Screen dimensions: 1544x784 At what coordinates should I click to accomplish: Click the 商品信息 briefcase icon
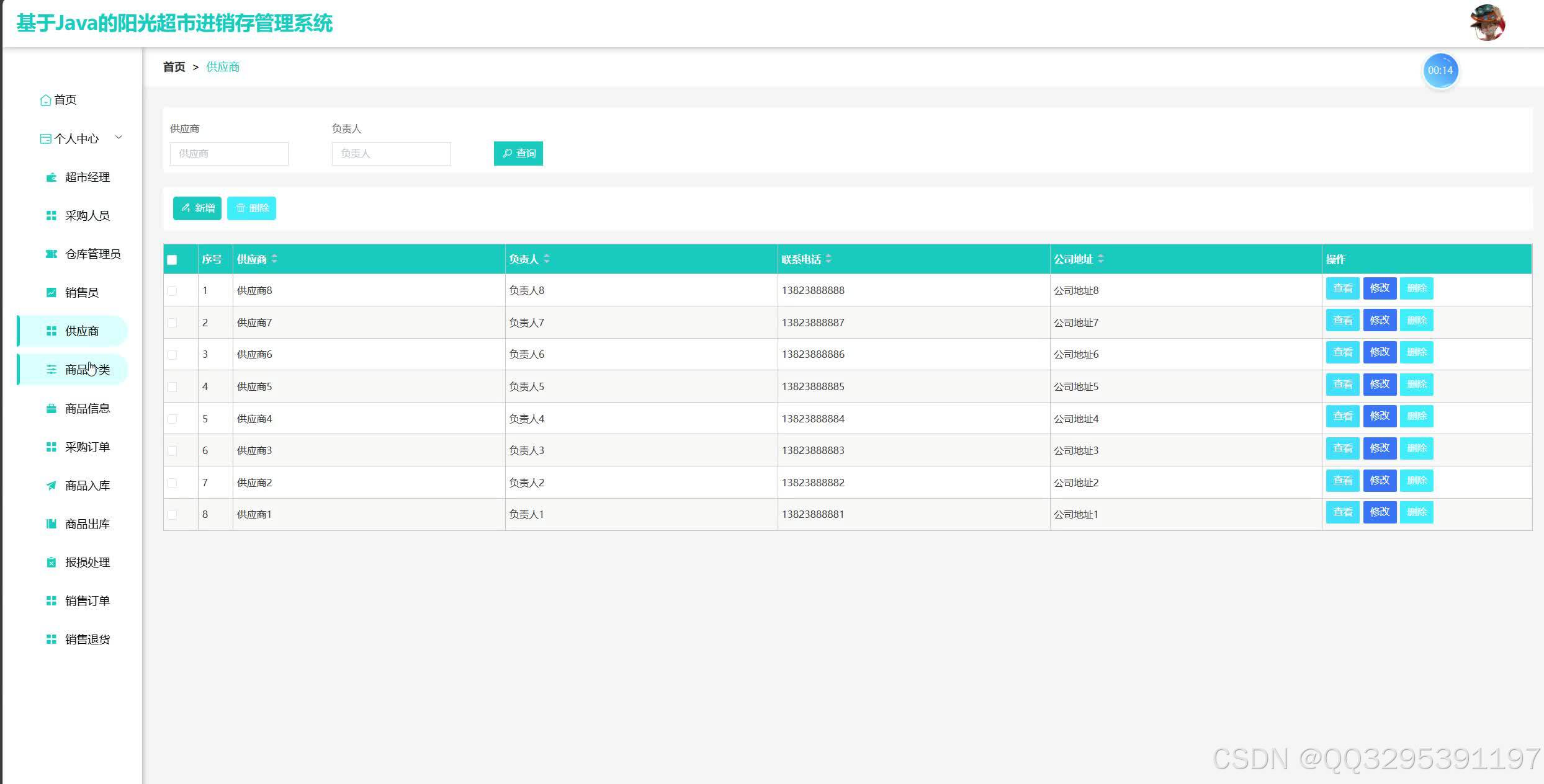[52, 409]
